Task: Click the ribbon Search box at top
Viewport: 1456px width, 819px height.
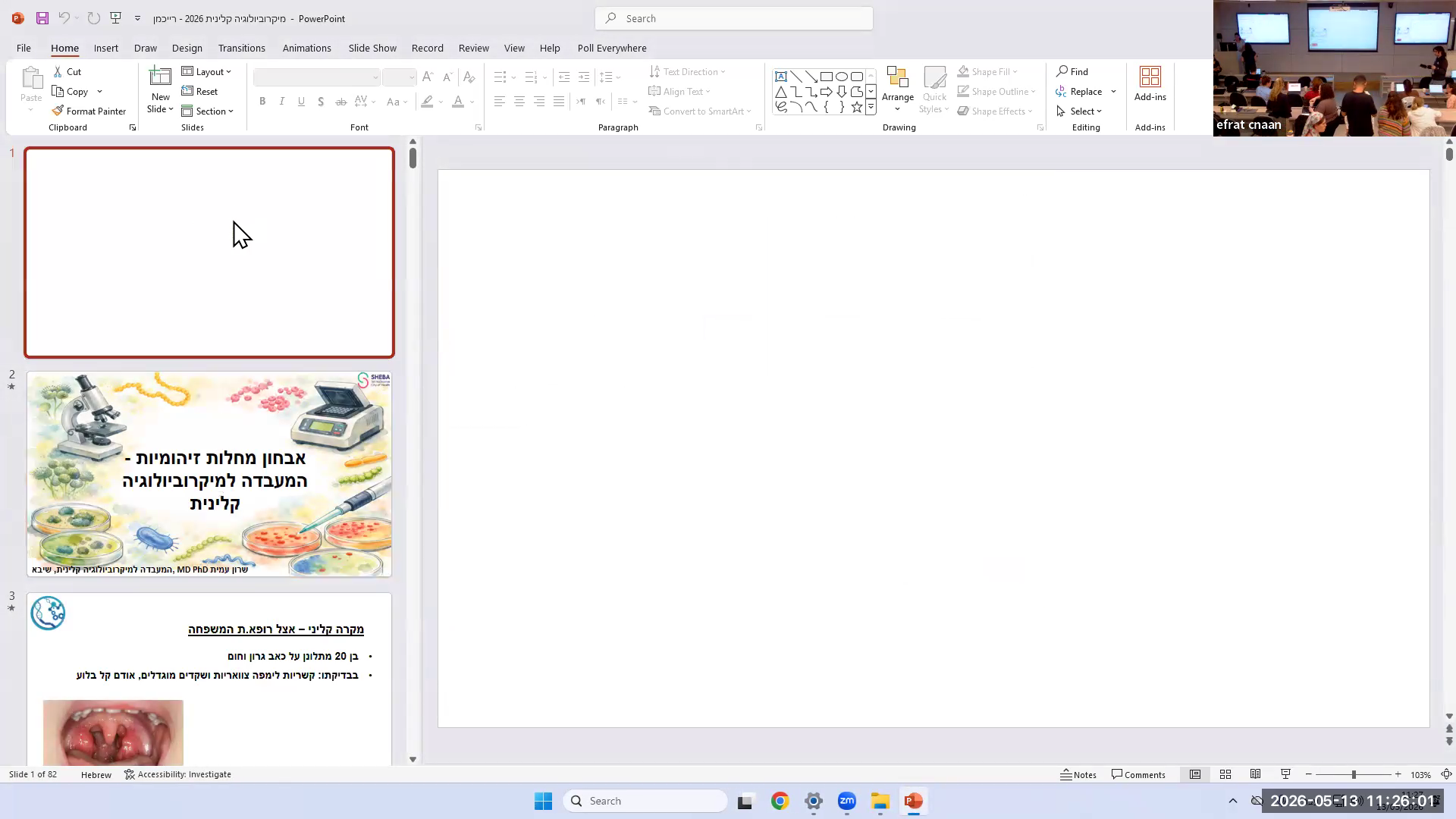Action: point(734,18)
